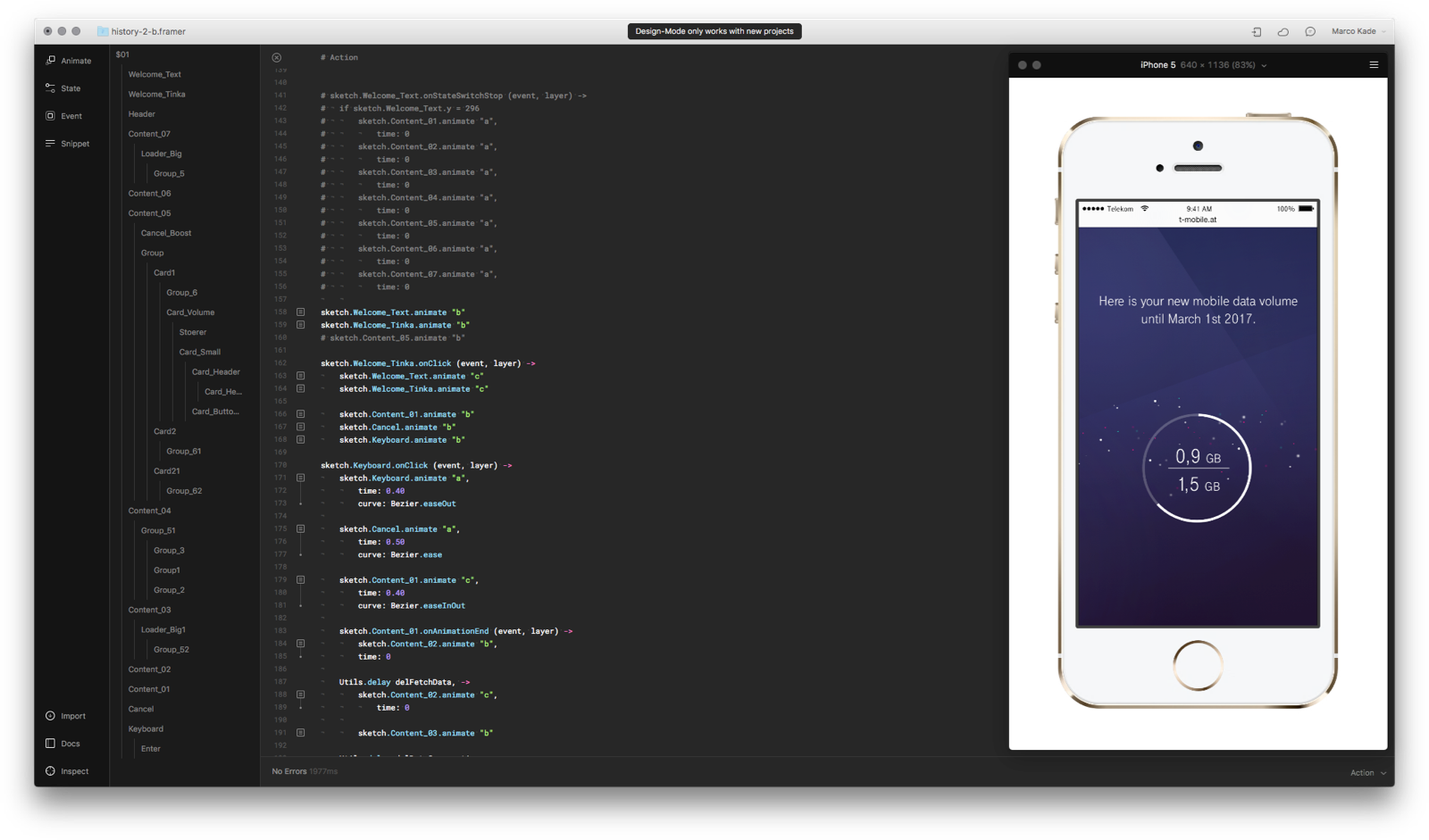Open the Animate panel in sidebar

point(69,61)
